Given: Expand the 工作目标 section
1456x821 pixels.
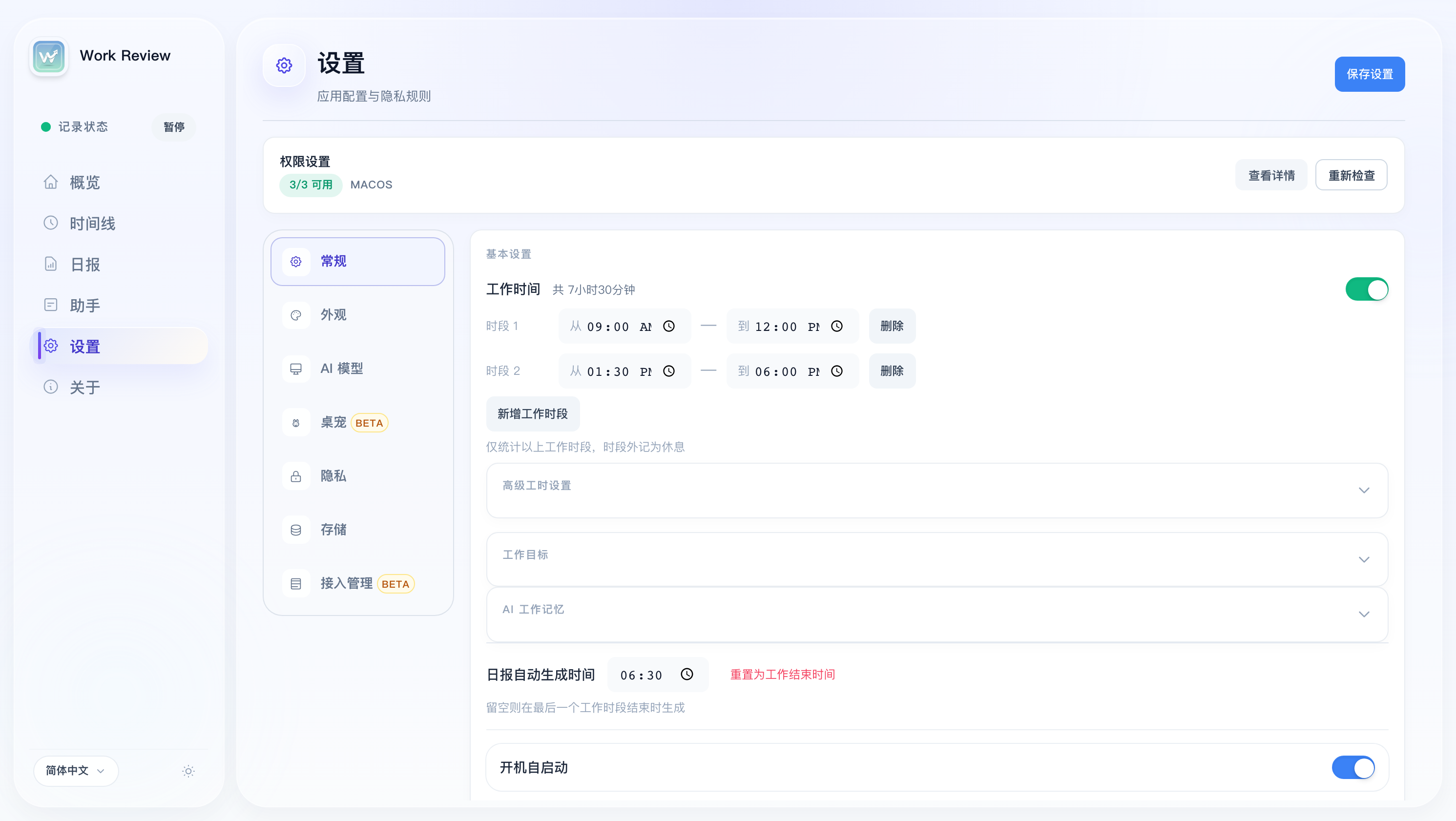Looking at the screenshot, I should coord(936,559).
